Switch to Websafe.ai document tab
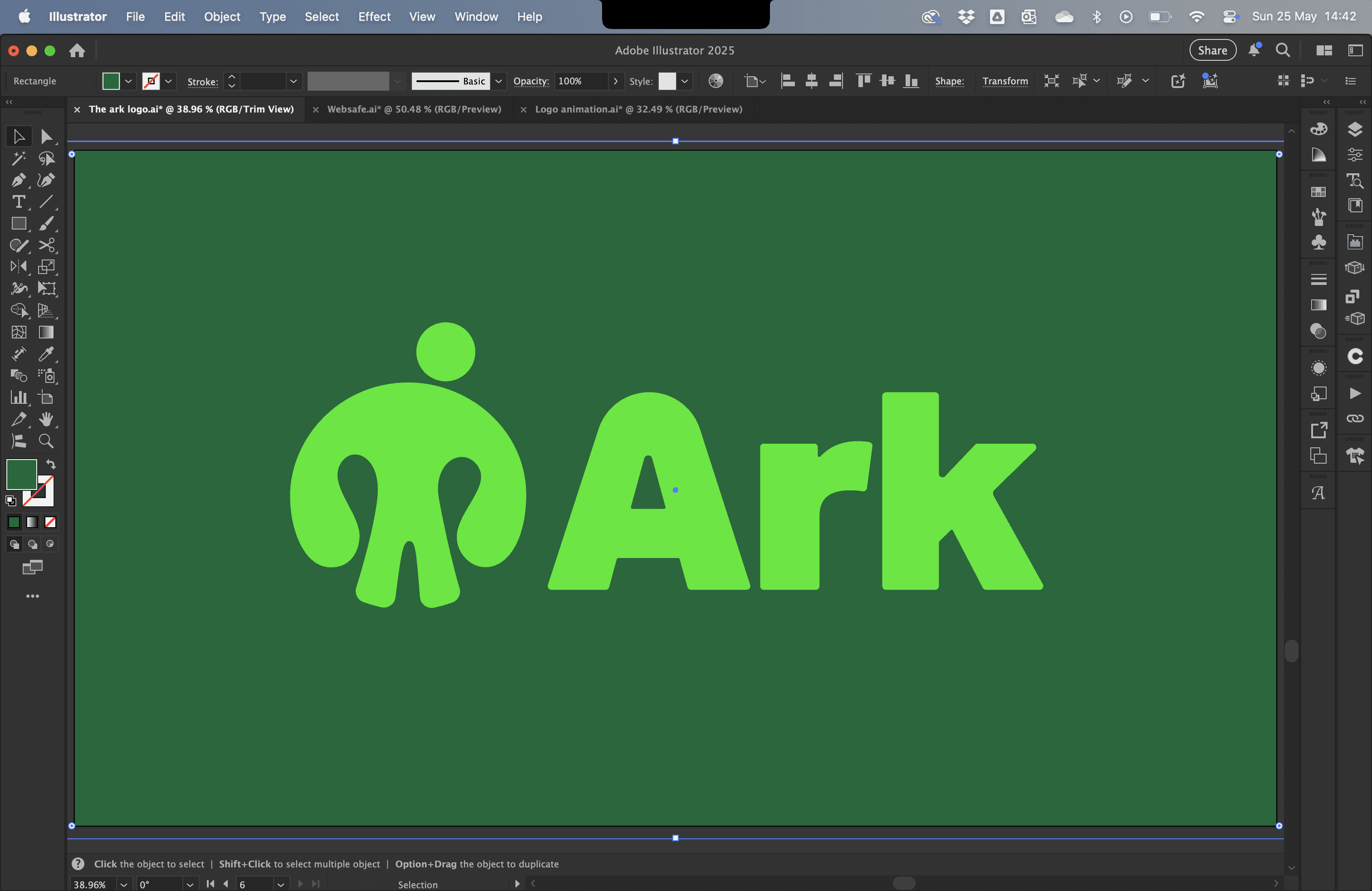 pyautogui.click(x=413, y=109)
